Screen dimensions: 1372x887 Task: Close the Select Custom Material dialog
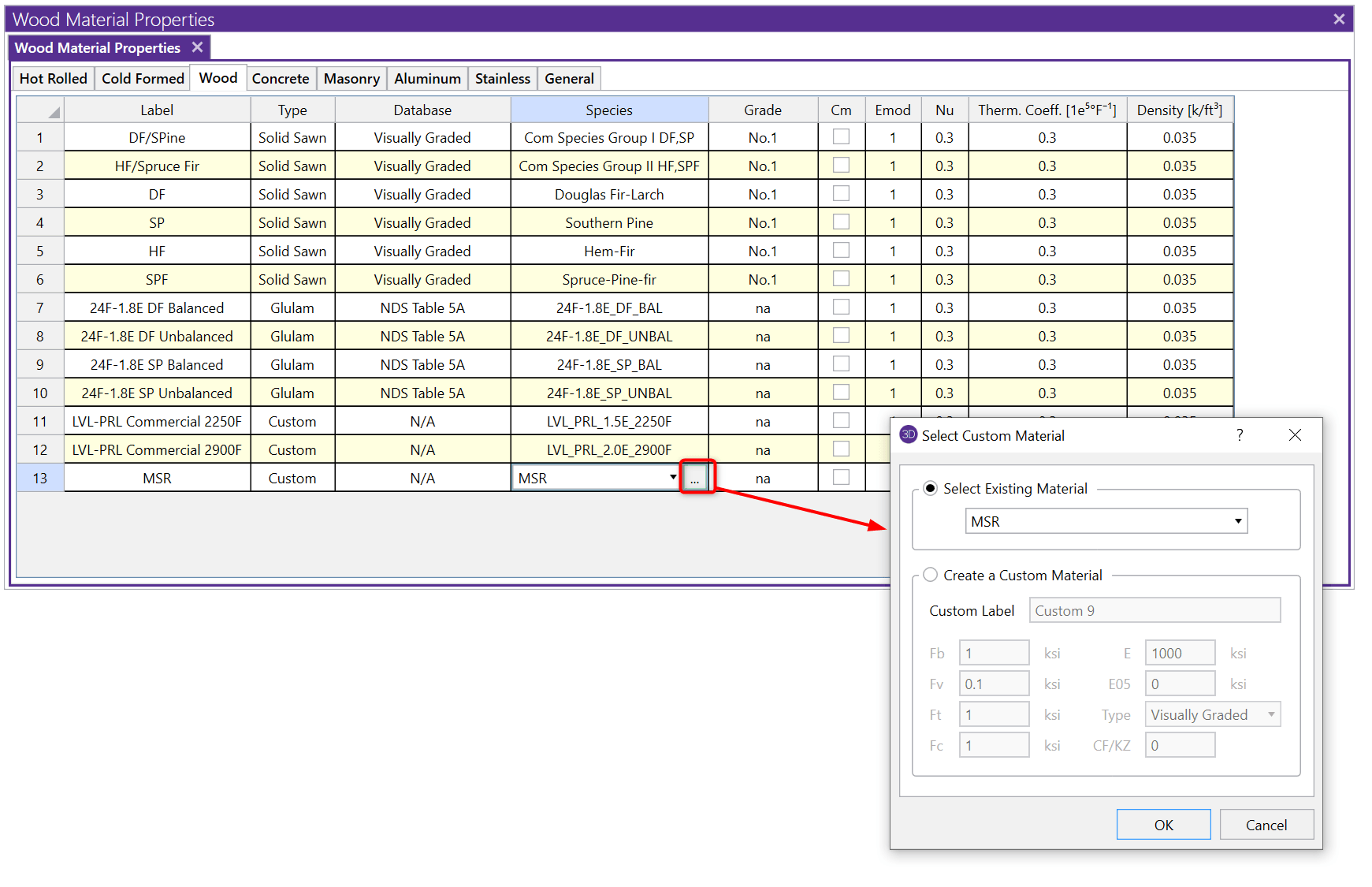click(x=1295, y=435)
